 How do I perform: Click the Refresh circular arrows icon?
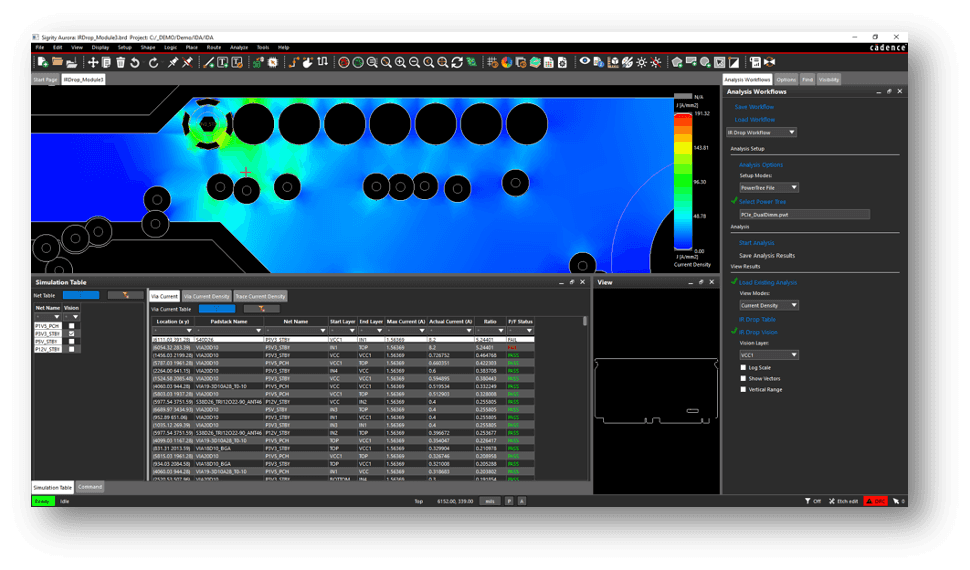point(457,63)
